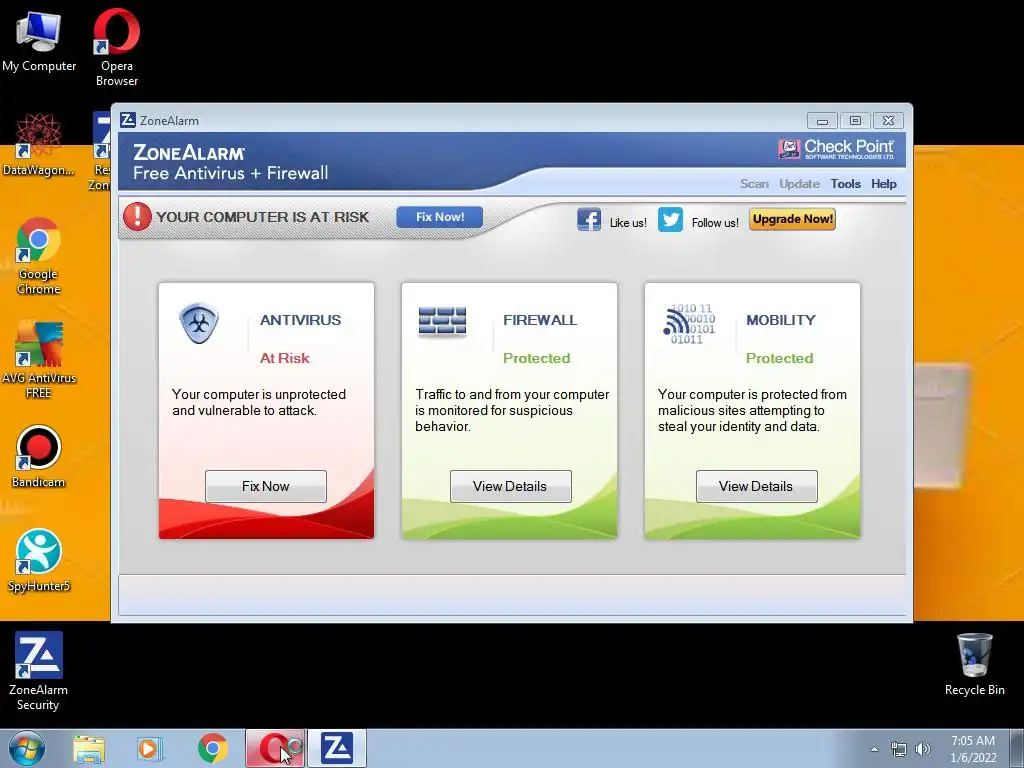Open the Scan menu
The height and width of the screenshot is (768, 1024).
coord(754,184)
